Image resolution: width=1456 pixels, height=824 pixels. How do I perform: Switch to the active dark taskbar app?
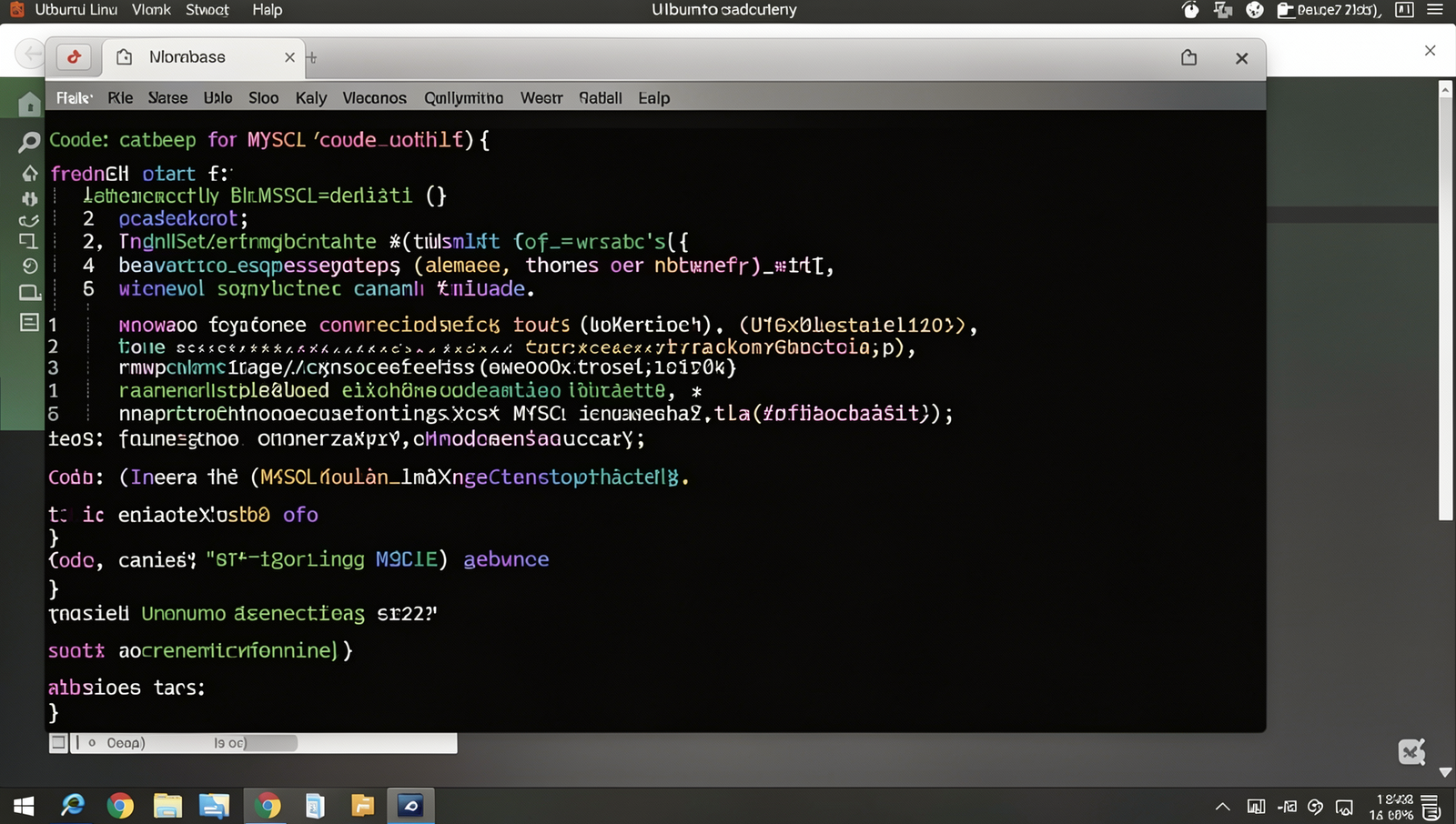pos(410,806)
